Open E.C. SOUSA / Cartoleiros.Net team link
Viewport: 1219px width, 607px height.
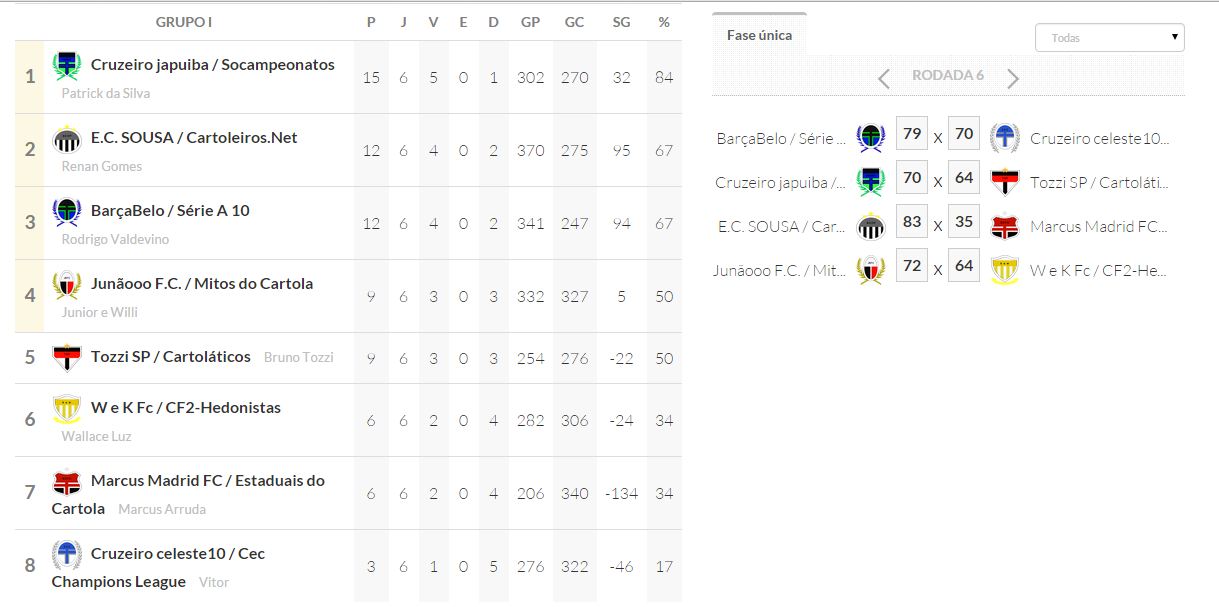[x=194, y=138]
